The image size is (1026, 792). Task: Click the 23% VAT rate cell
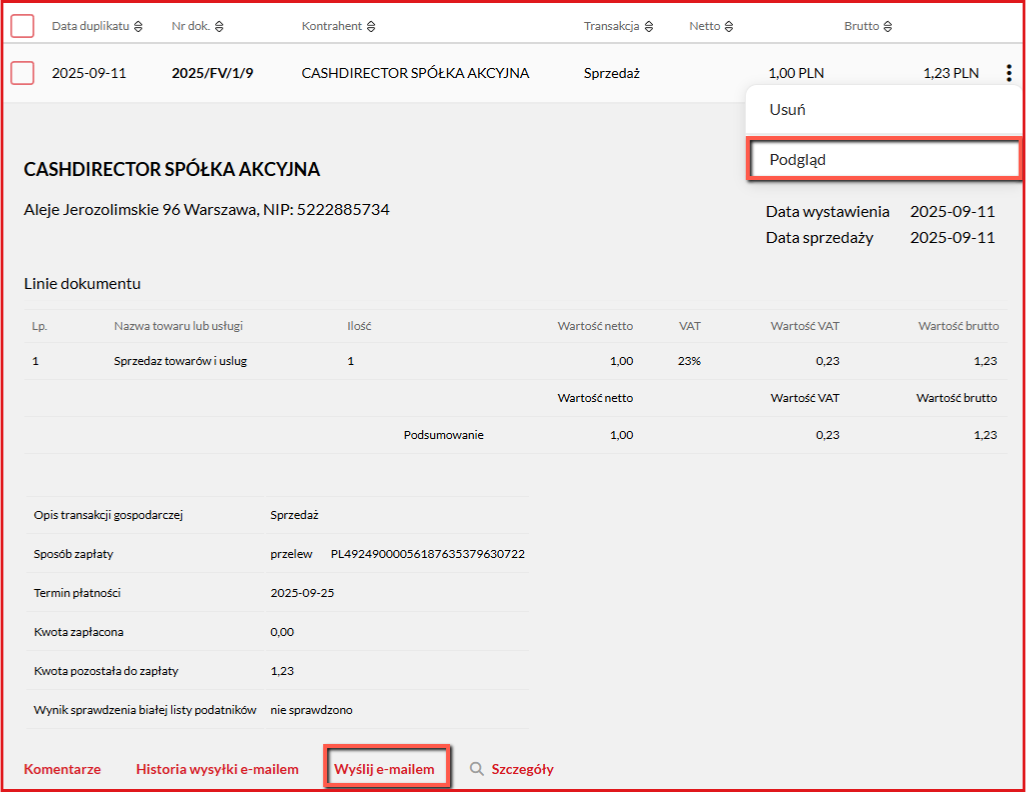click(x=689, y=361)
